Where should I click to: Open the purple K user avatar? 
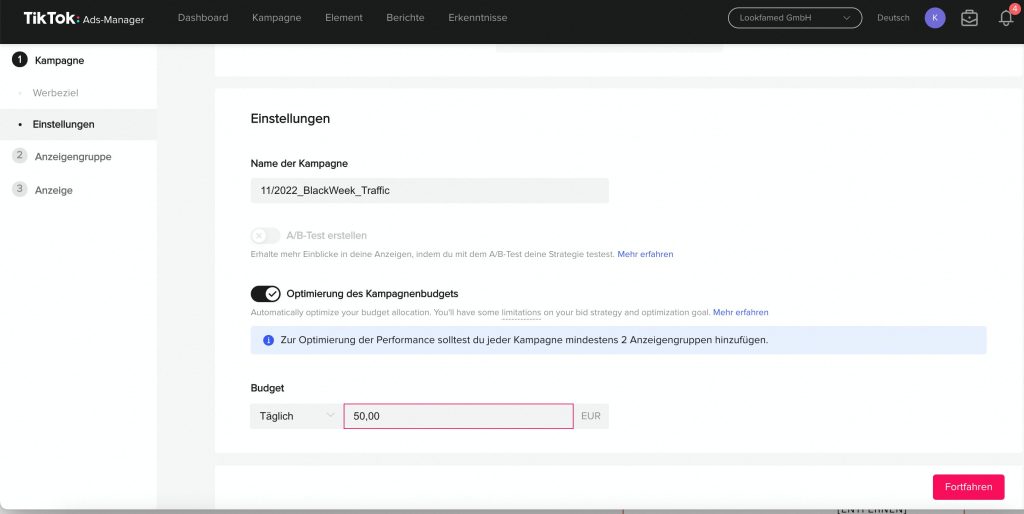(935, 18)
